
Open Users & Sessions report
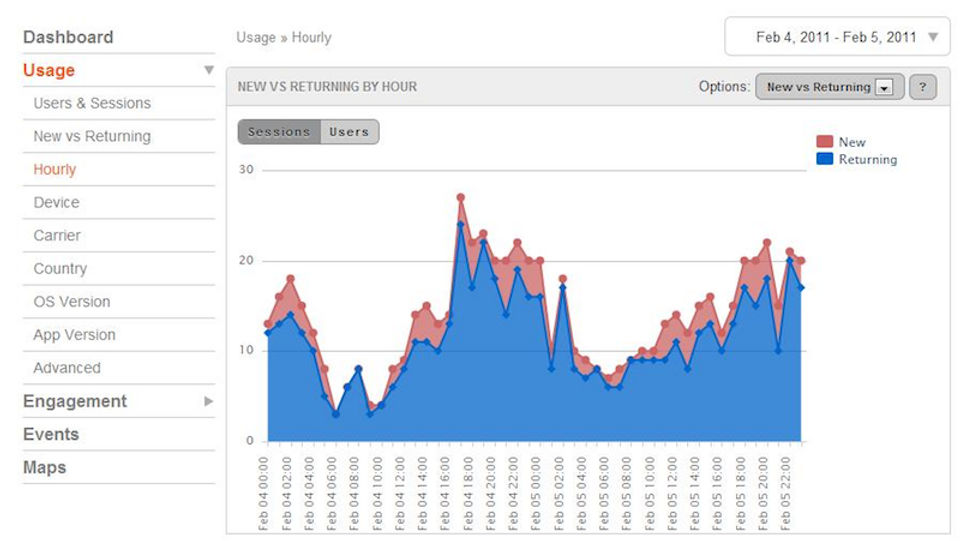[x=92, y=103]
